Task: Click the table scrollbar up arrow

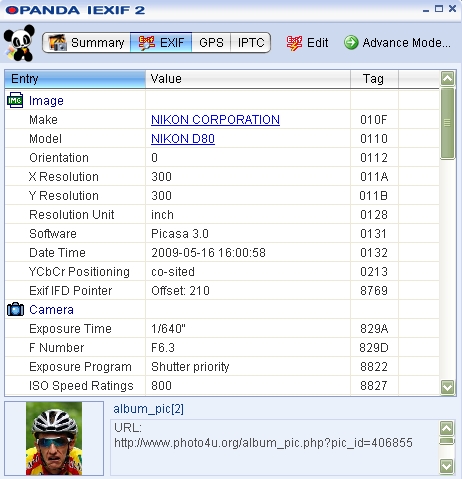Action: (x=447, y=79)
